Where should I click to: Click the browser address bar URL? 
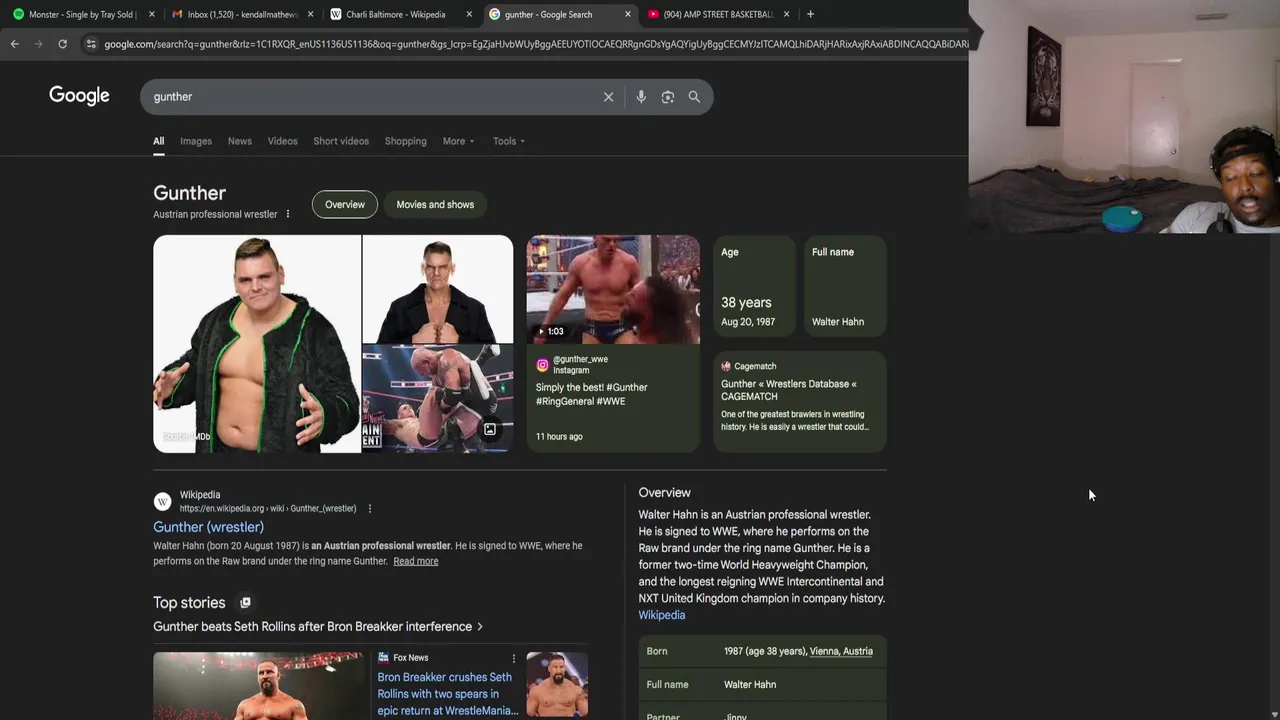click(535, 44)
